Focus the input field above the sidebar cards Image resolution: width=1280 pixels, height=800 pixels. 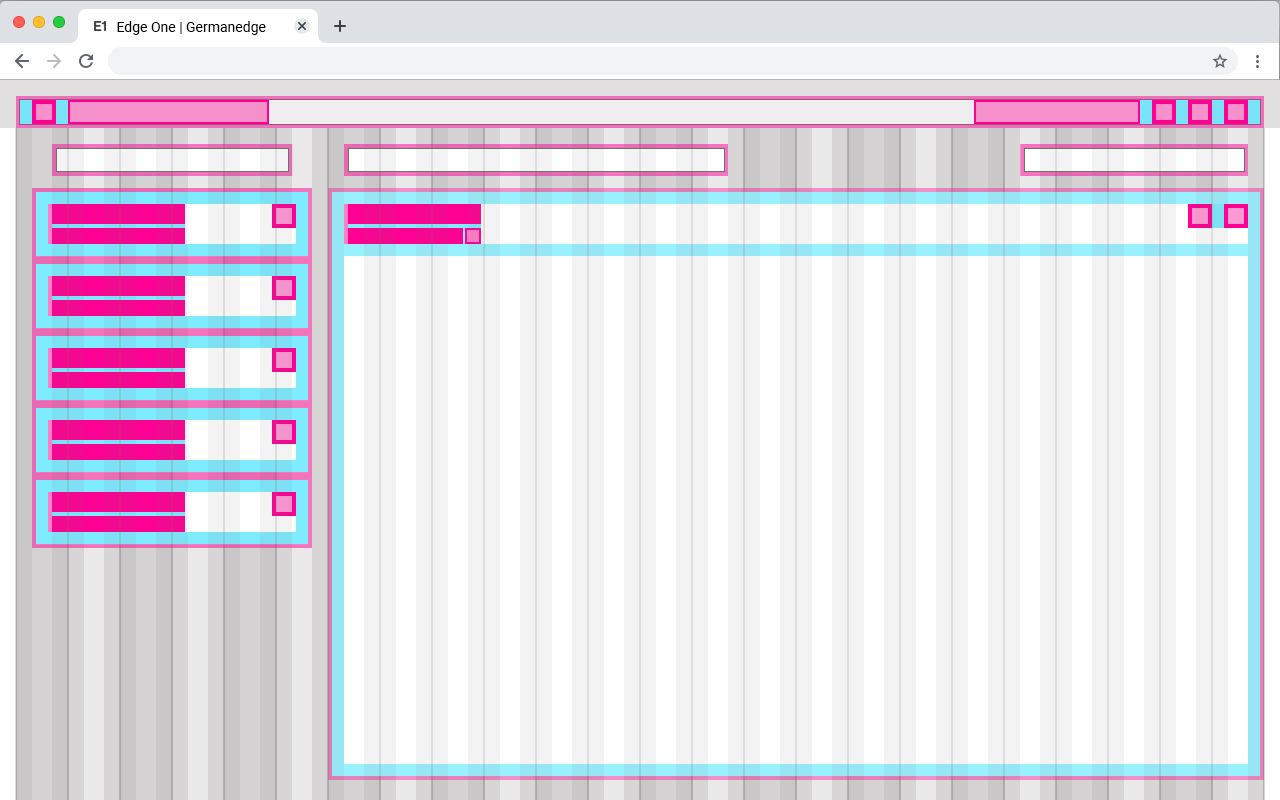coord(172,160)
